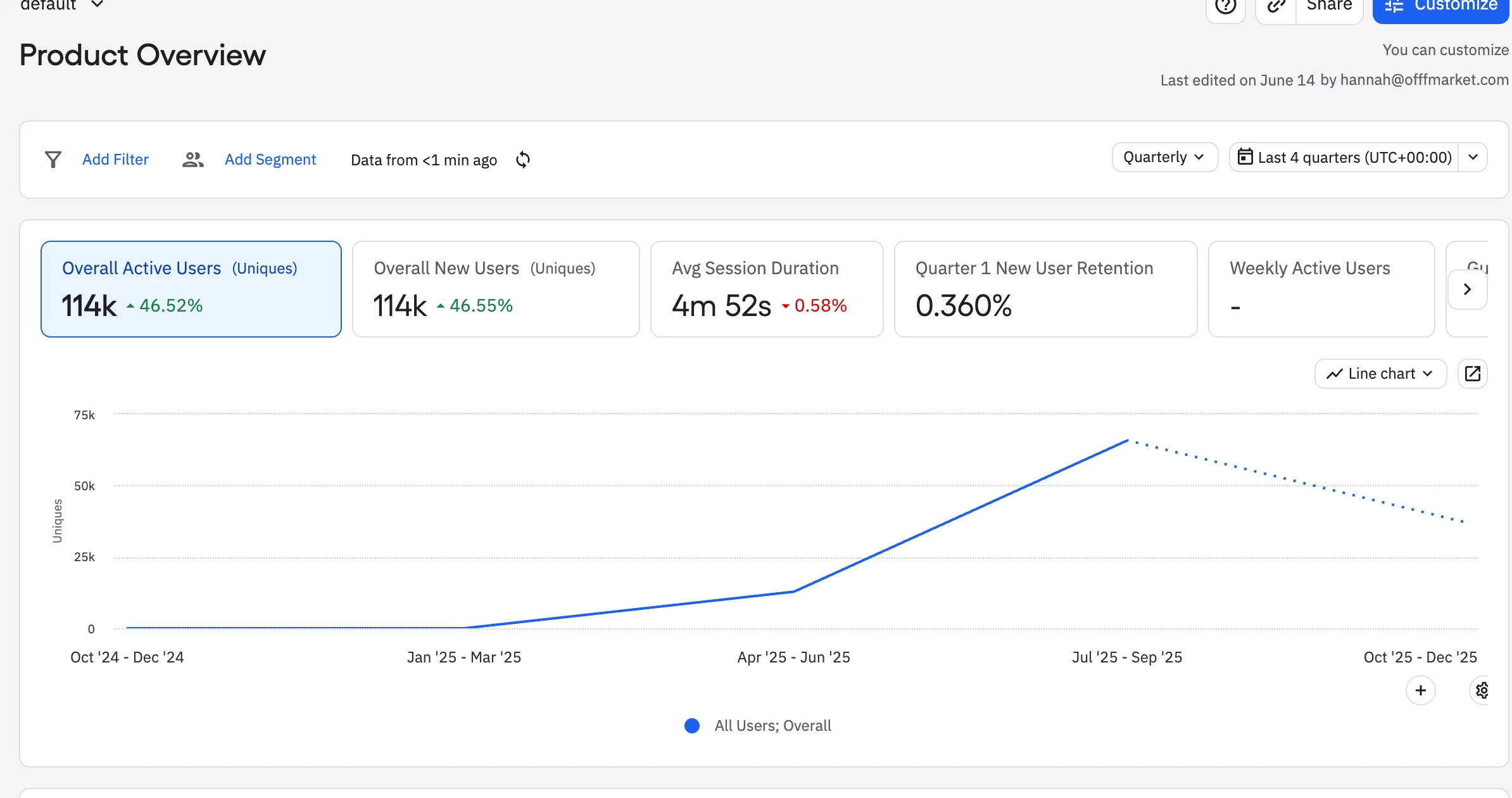Click the Add Filter link
Viewport: 1512px width, 798px height.
click(115, 160)
